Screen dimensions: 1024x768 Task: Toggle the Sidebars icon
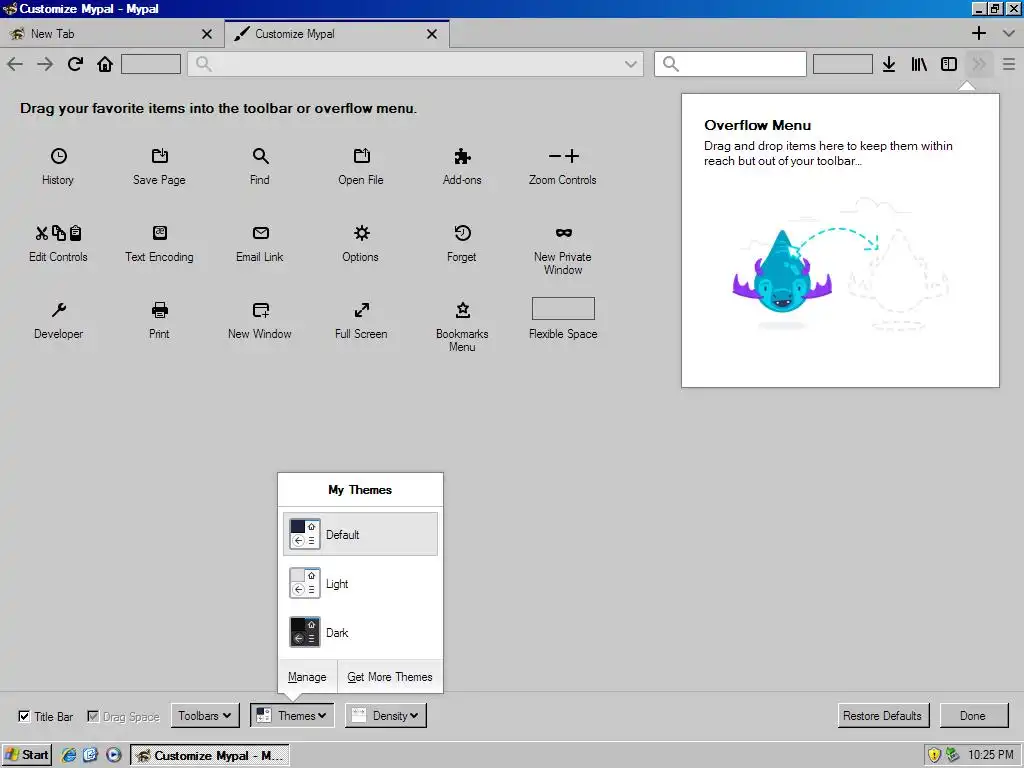tap(949, 64)
